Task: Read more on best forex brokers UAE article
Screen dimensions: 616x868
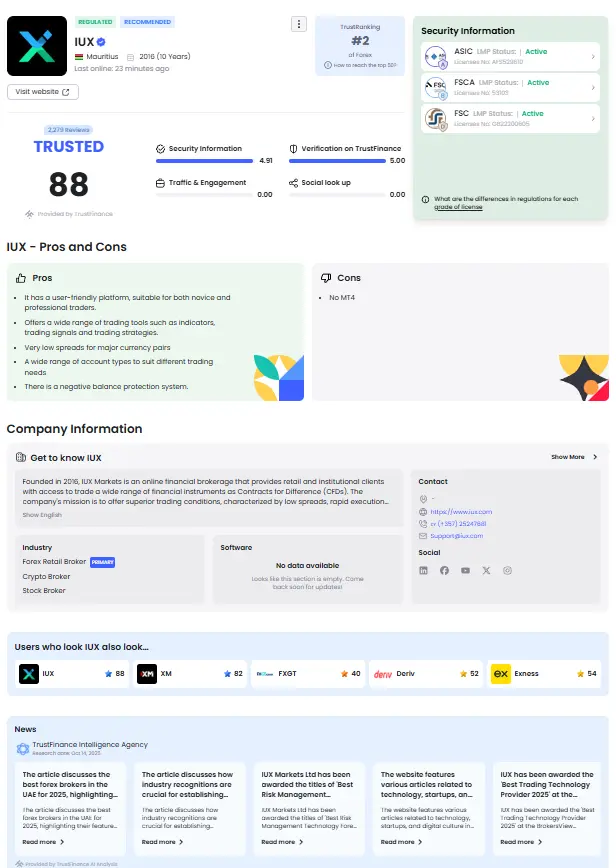Action: 43,842
